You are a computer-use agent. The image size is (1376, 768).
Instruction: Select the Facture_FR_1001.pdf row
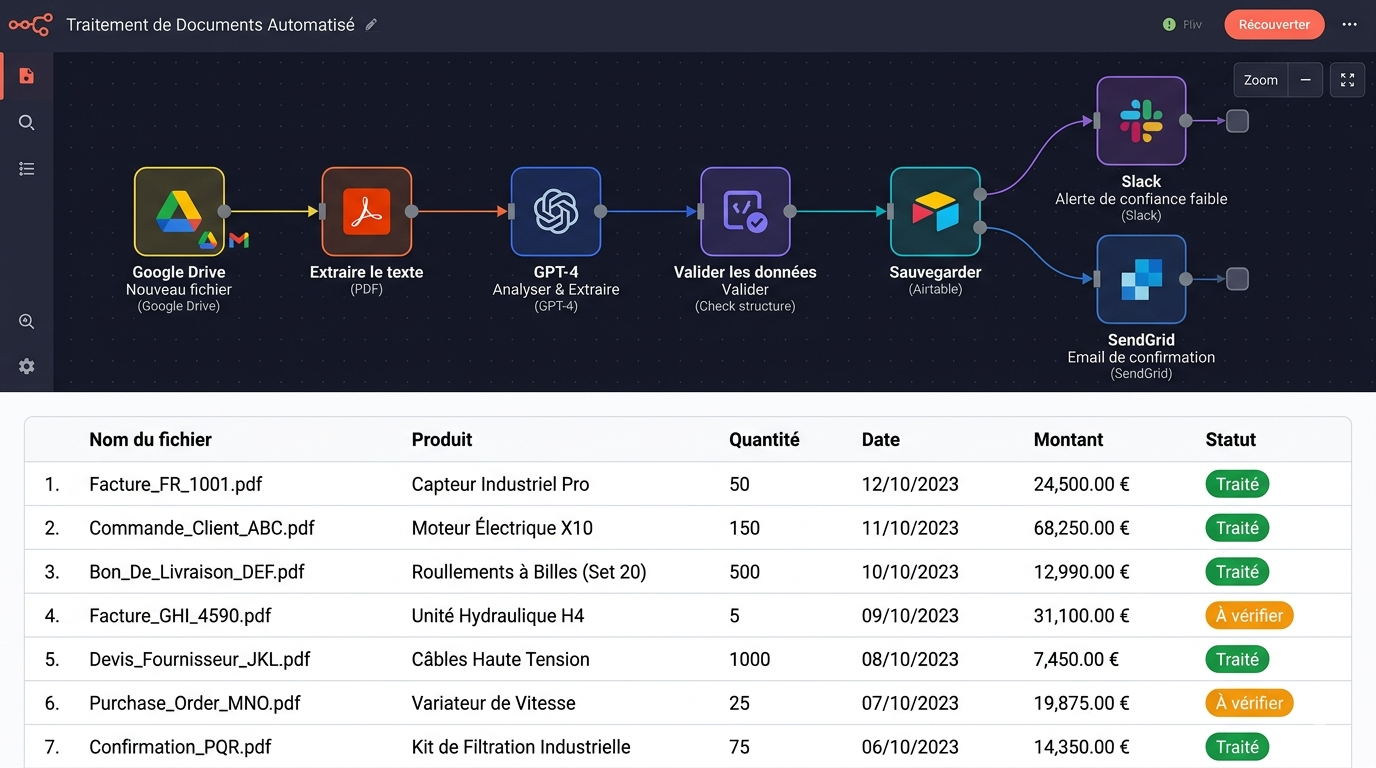(688, 484)
